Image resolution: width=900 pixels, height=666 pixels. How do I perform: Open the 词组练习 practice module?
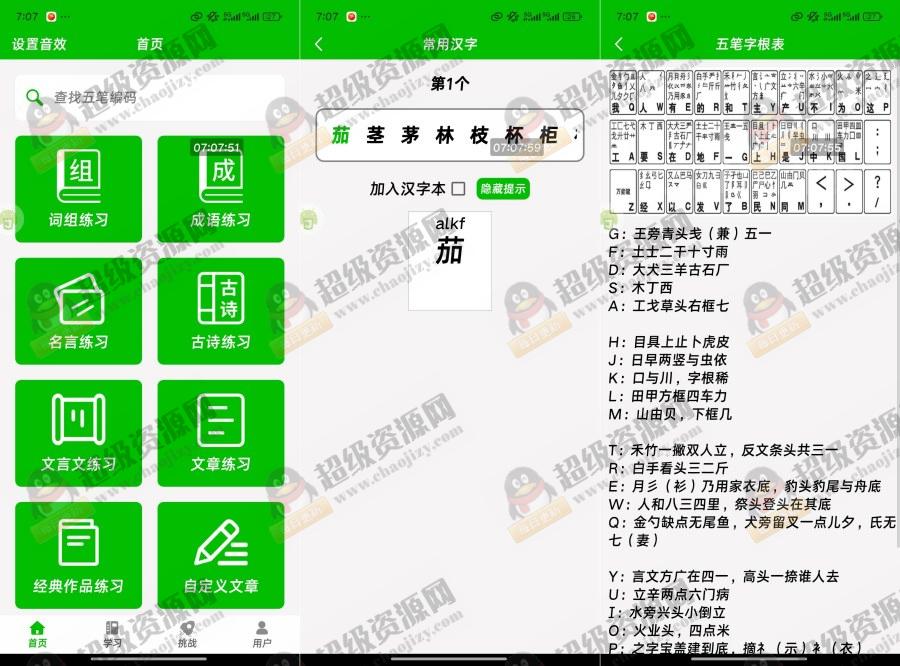pyautogui.click(x=79, y=188)
